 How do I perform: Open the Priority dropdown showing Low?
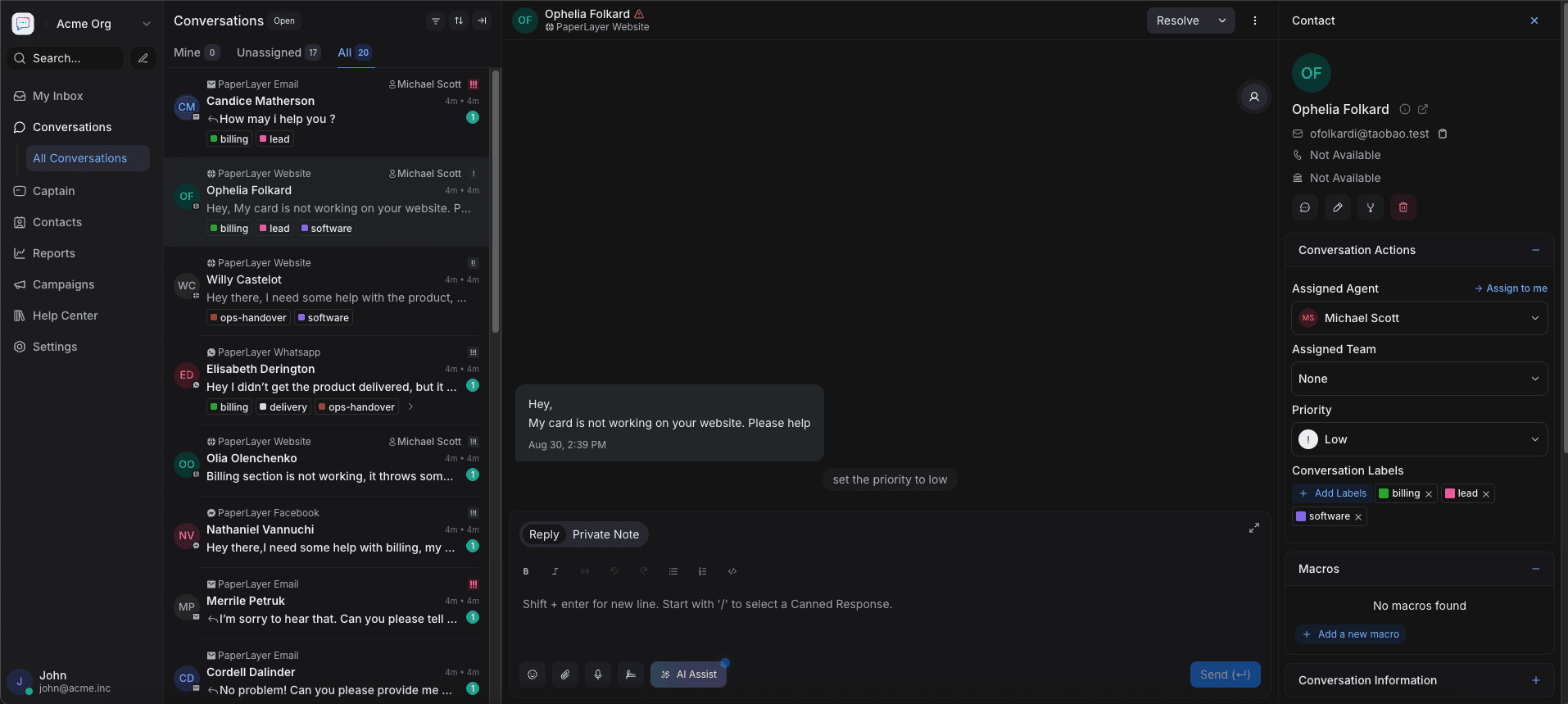coord(1420,439)
